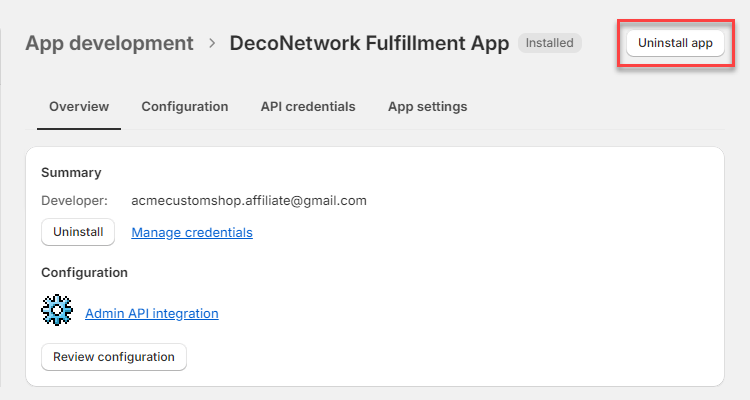Screen dimensions: 750x400
Task: Open the API credentials tab
Action: (x=308, y=106)
